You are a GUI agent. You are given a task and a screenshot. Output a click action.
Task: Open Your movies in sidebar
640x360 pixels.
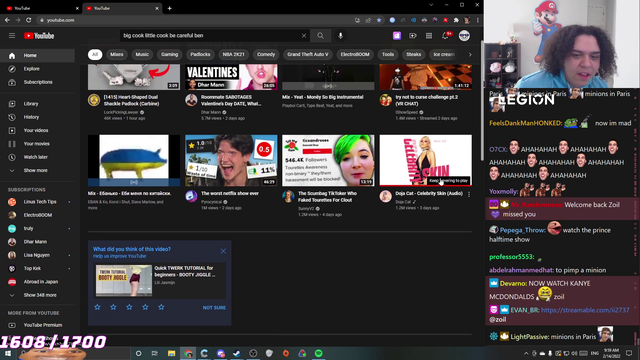(x=37, y=144)
